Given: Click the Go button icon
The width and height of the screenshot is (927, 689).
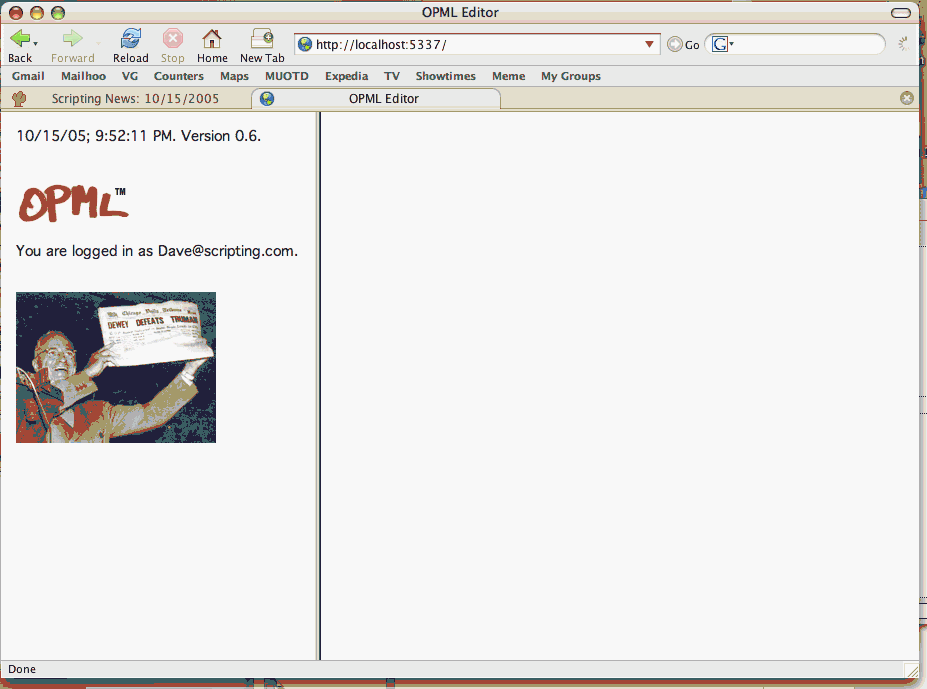Looking at the screenshot, I should (675, 45).
